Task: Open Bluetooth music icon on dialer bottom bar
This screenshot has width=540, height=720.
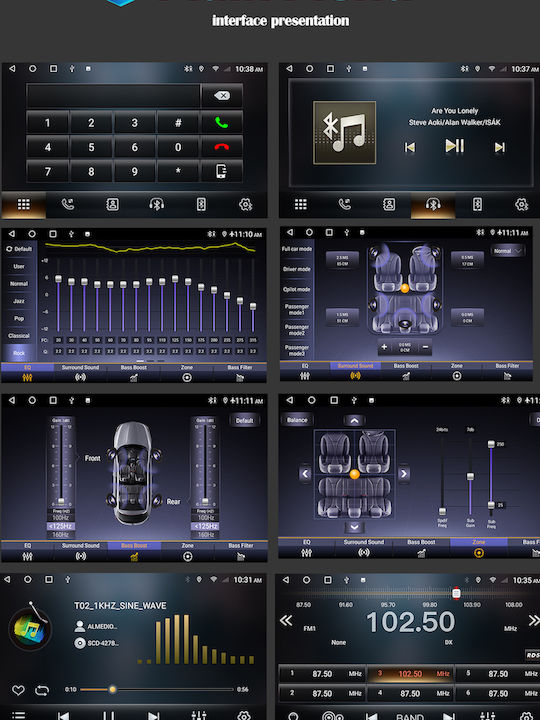Action: 157,204
